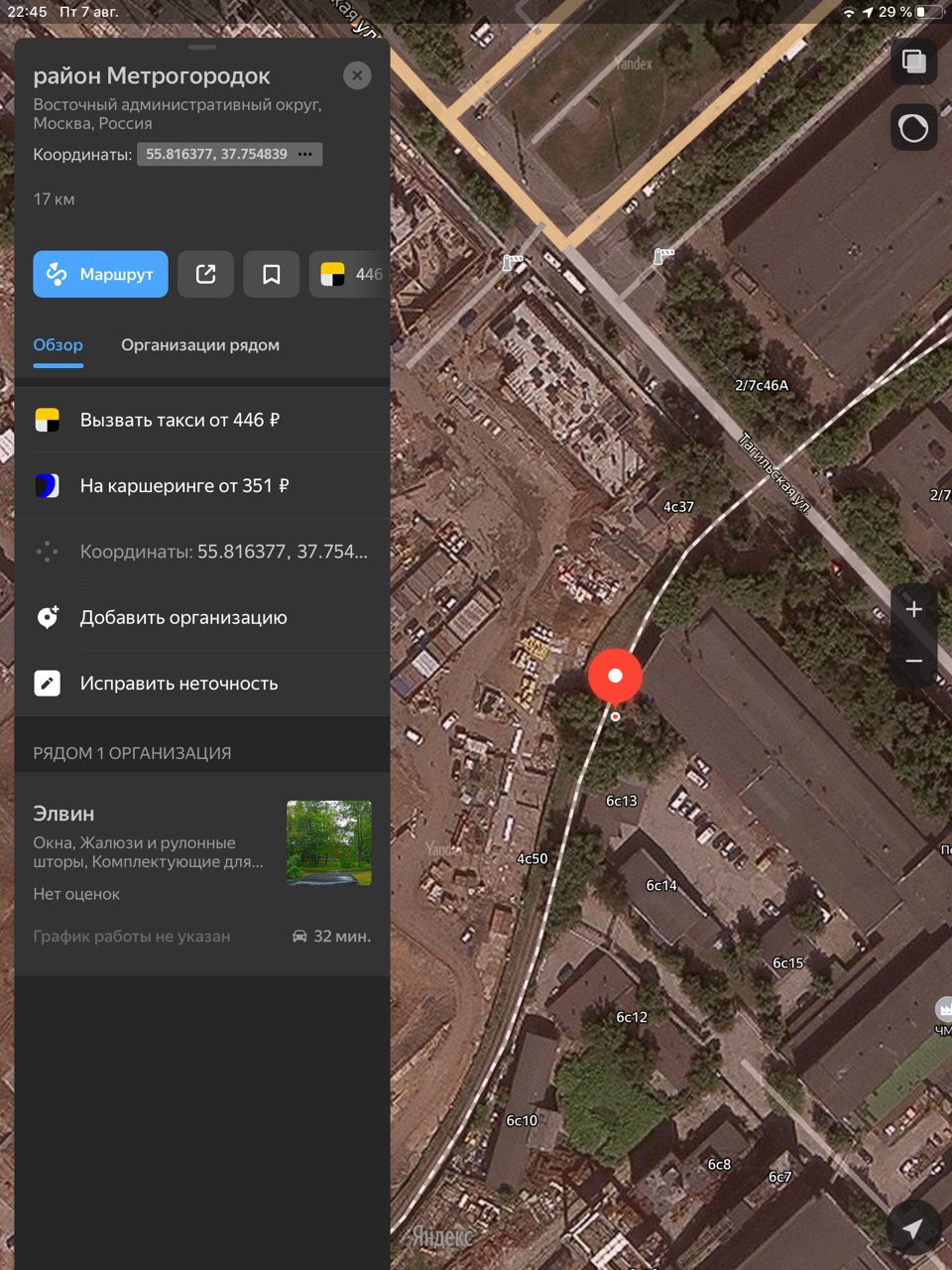
Task: Tap building label 6с13 on map
Action: tap(622, 801)
